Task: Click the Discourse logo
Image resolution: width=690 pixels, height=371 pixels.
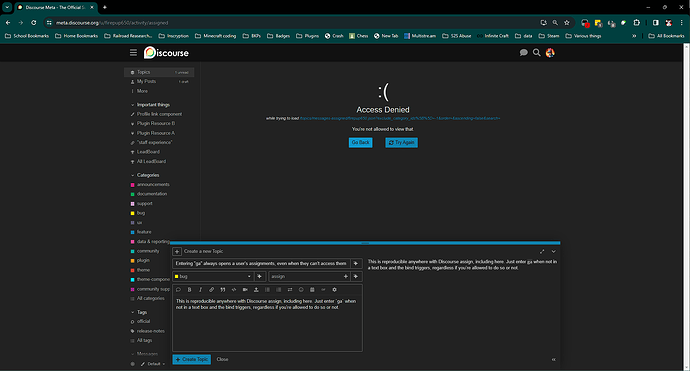Action: 166,53
